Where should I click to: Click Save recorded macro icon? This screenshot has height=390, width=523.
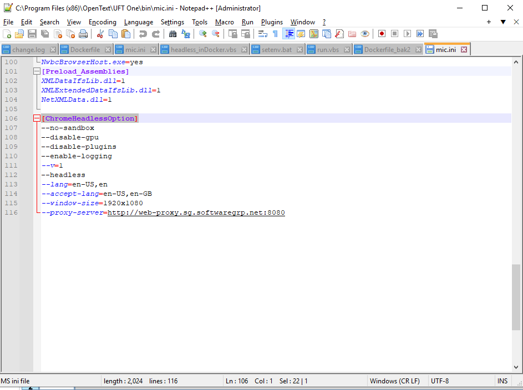(433, 34)
